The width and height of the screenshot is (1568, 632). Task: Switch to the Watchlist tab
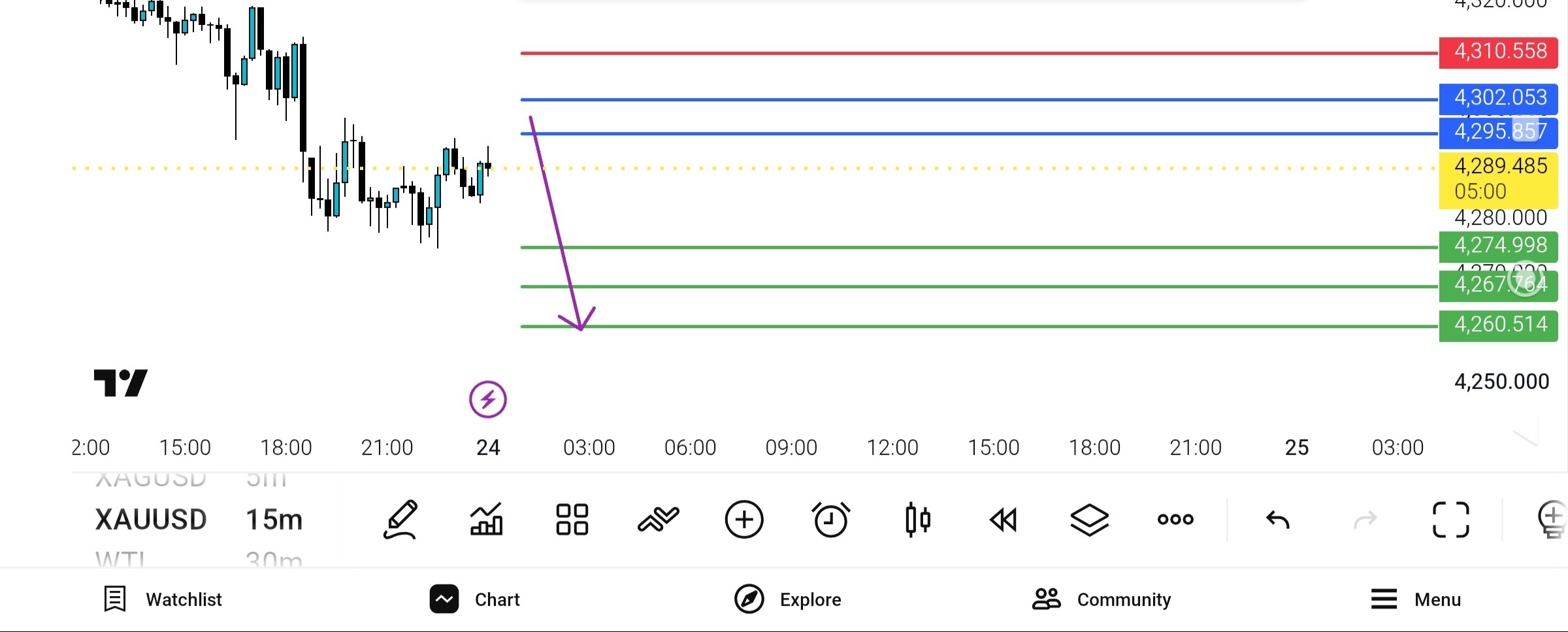click(163, 599)
